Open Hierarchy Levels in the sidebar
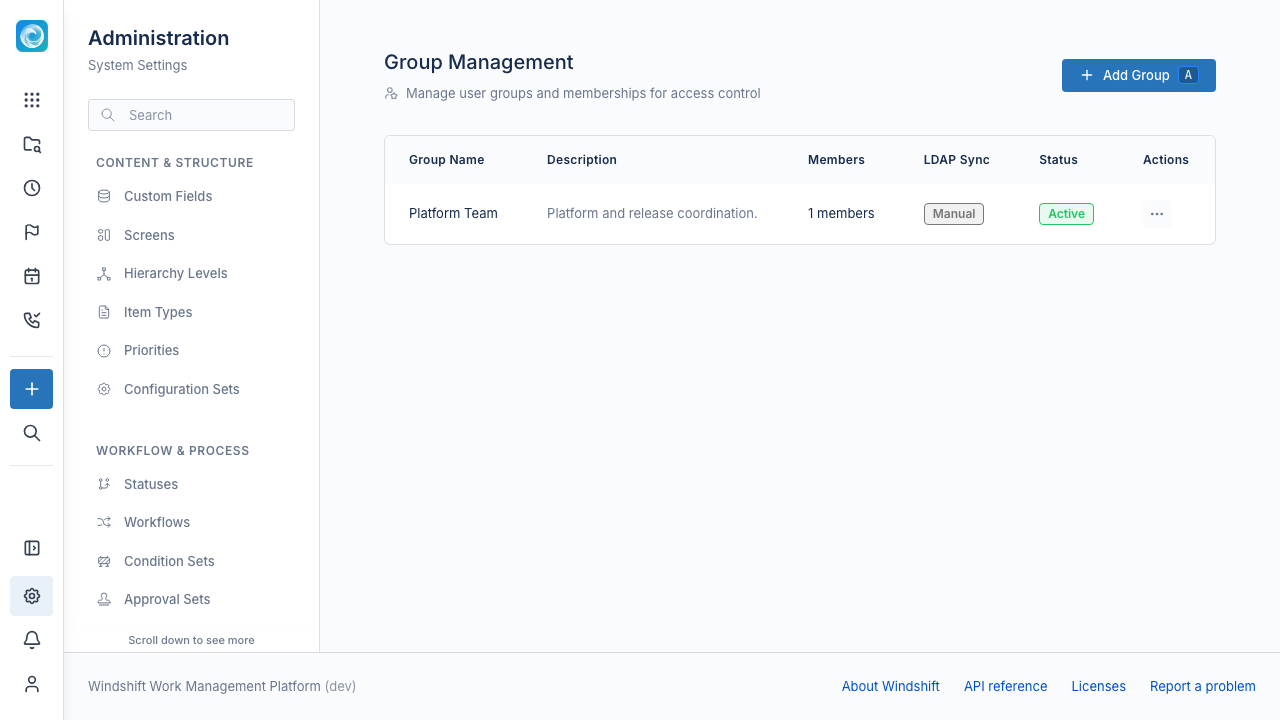This screenshot has height=720, width=1280. click(x=191, y=273)
